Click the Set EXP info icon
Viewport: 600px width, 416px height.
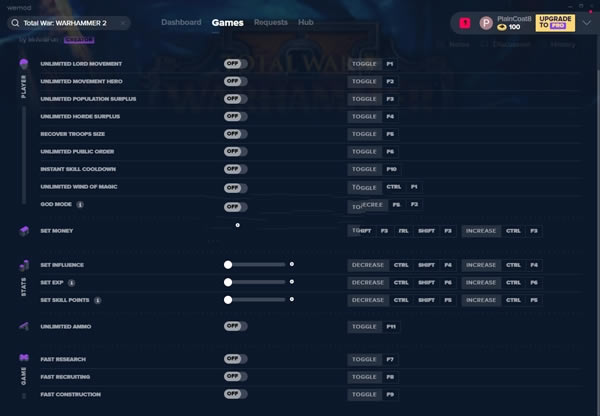click(72, 283)
